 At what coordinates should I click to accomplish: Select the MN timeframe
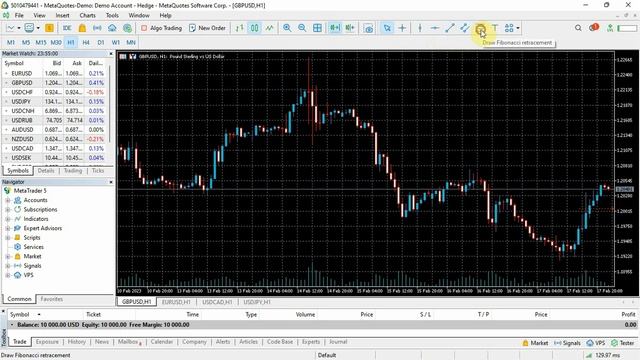[x=131, y=42]
